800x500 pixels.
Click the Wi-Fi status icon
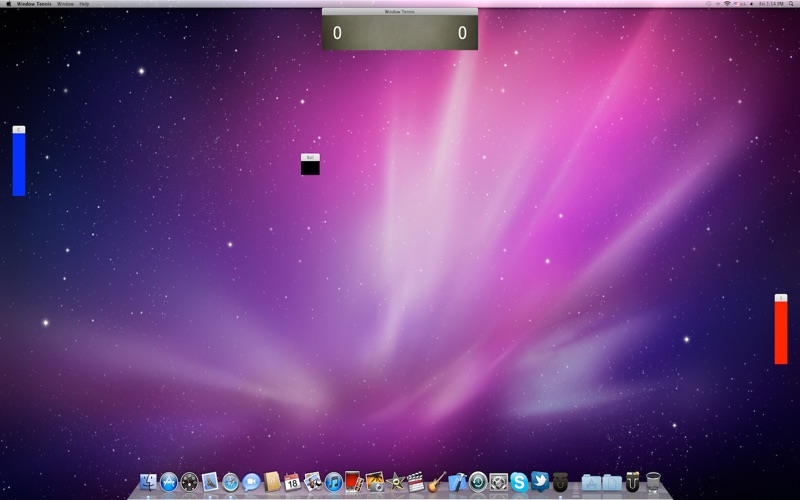tap(727, 4)
